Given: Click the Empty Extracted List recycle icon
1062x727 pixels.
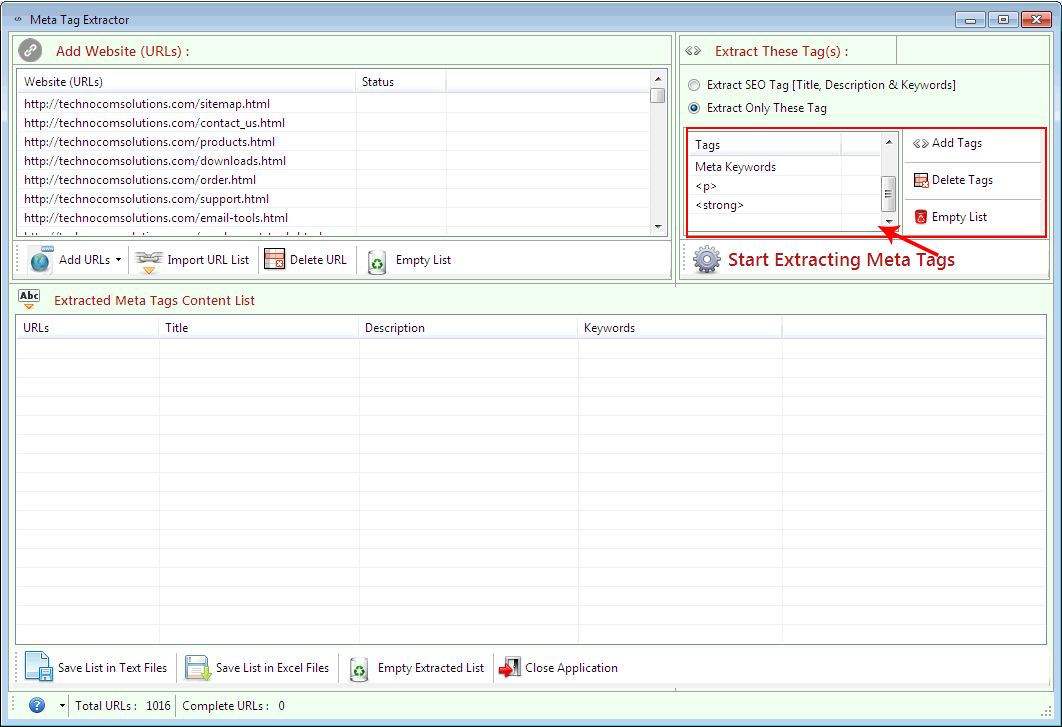Looking at the screenshot, I should point(358,669).
